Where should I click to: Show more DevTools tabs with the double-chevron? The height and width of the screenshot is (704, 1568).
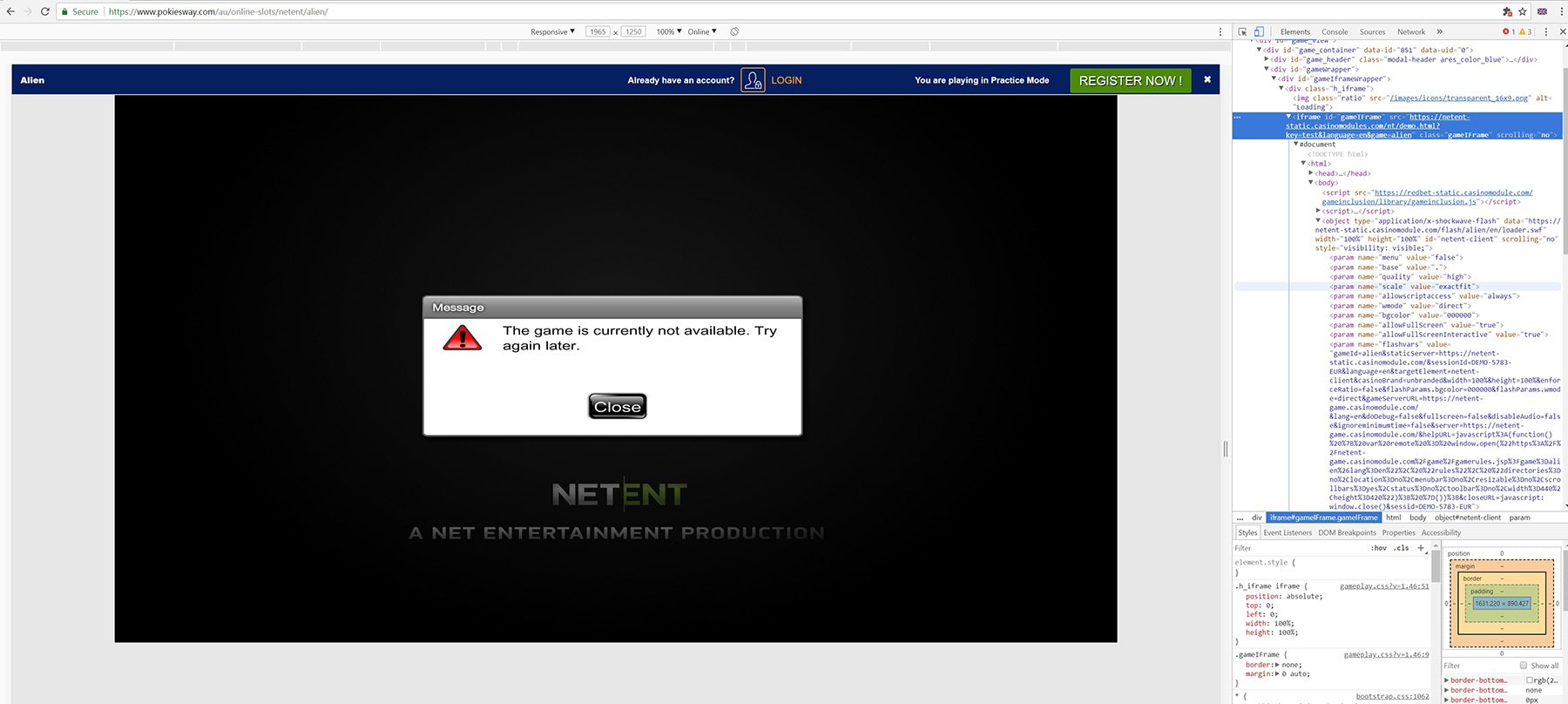1440,31
